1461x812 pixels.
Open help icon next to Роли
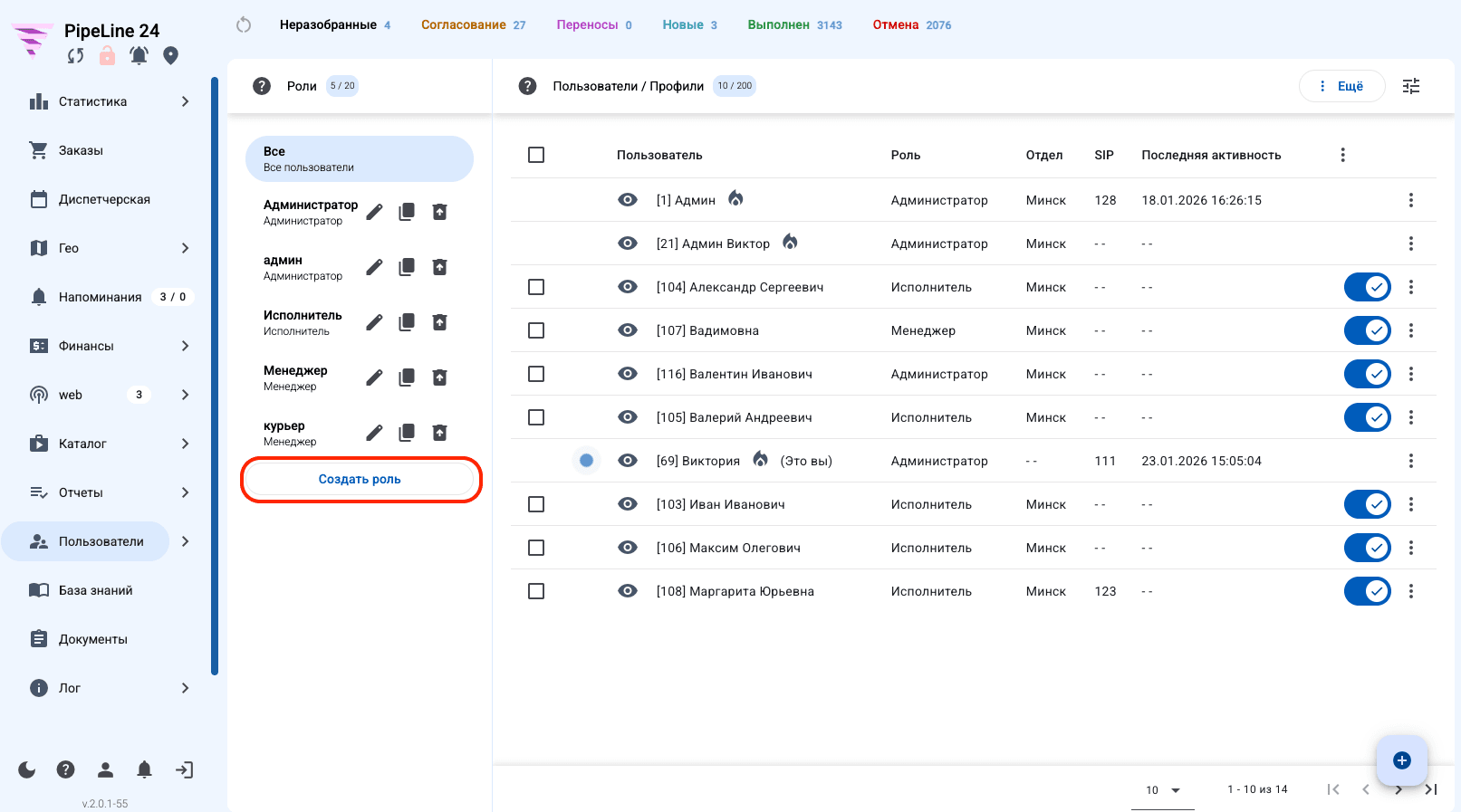(262, 86)
